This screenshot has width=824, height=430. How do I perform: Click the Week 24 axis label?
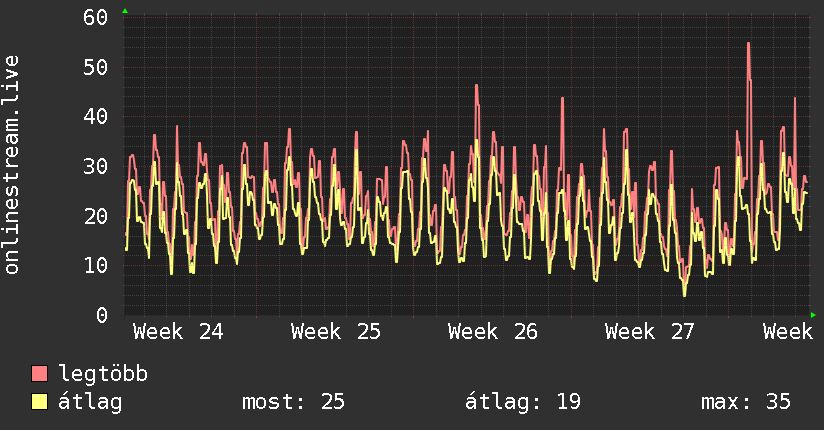(178, 332)
